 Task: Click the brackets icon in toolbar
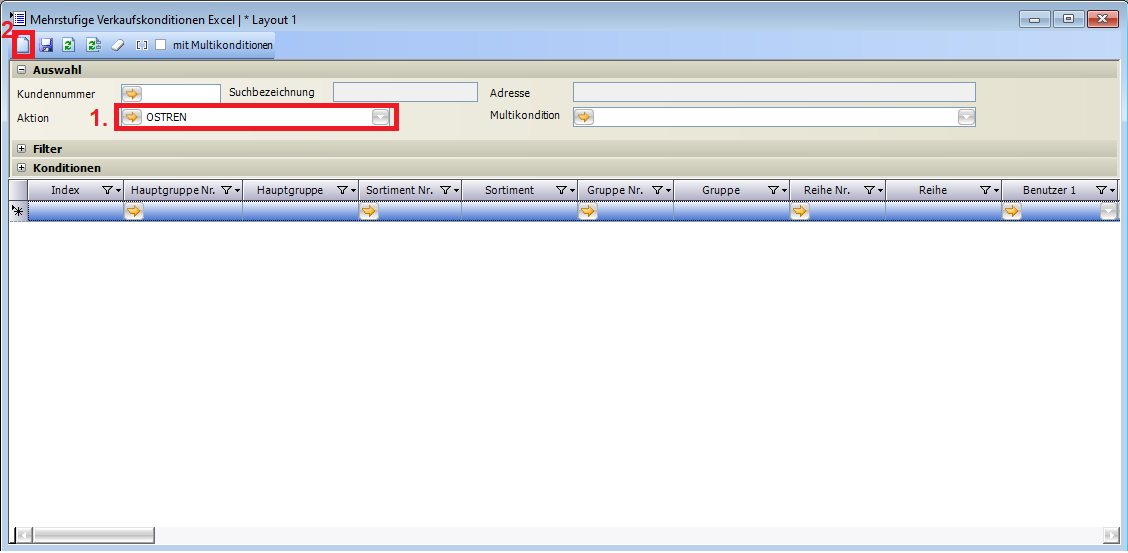(141, 45)
